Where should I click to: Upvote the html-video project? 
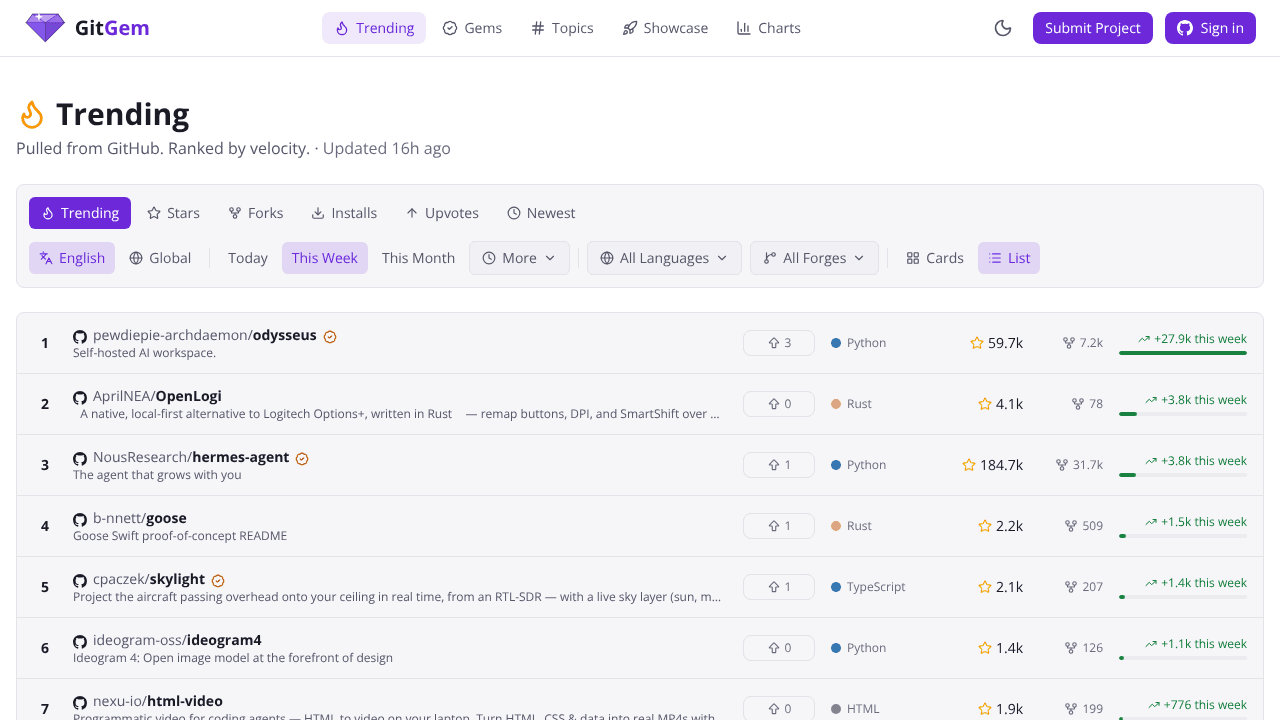pos(779,708)
